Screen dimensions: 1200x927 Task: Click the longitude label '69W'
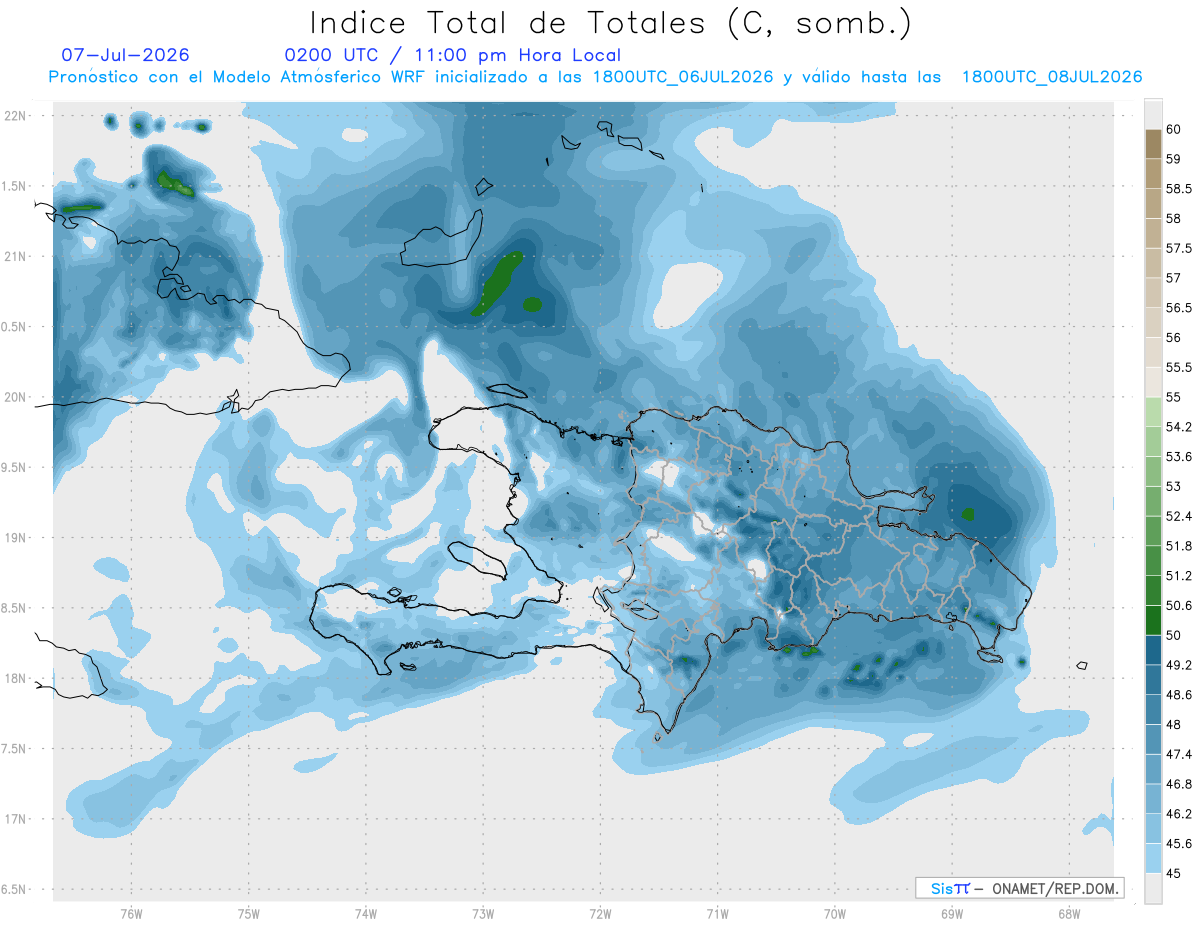(951, 914)
